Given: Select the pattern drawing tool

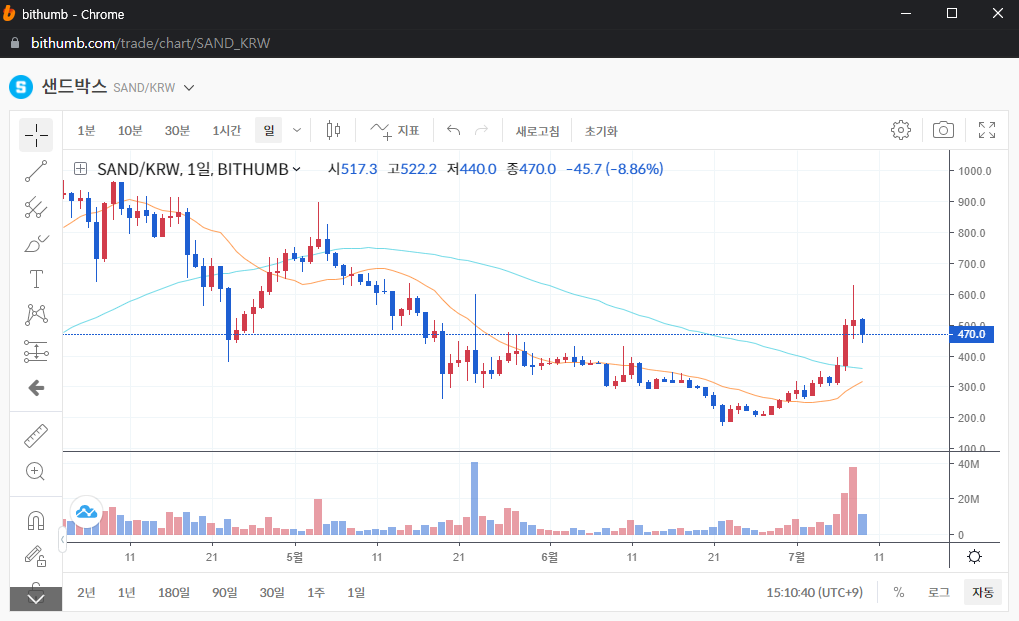Looking at the screenshot, I should pyautogui.click(x=36, y=315).
